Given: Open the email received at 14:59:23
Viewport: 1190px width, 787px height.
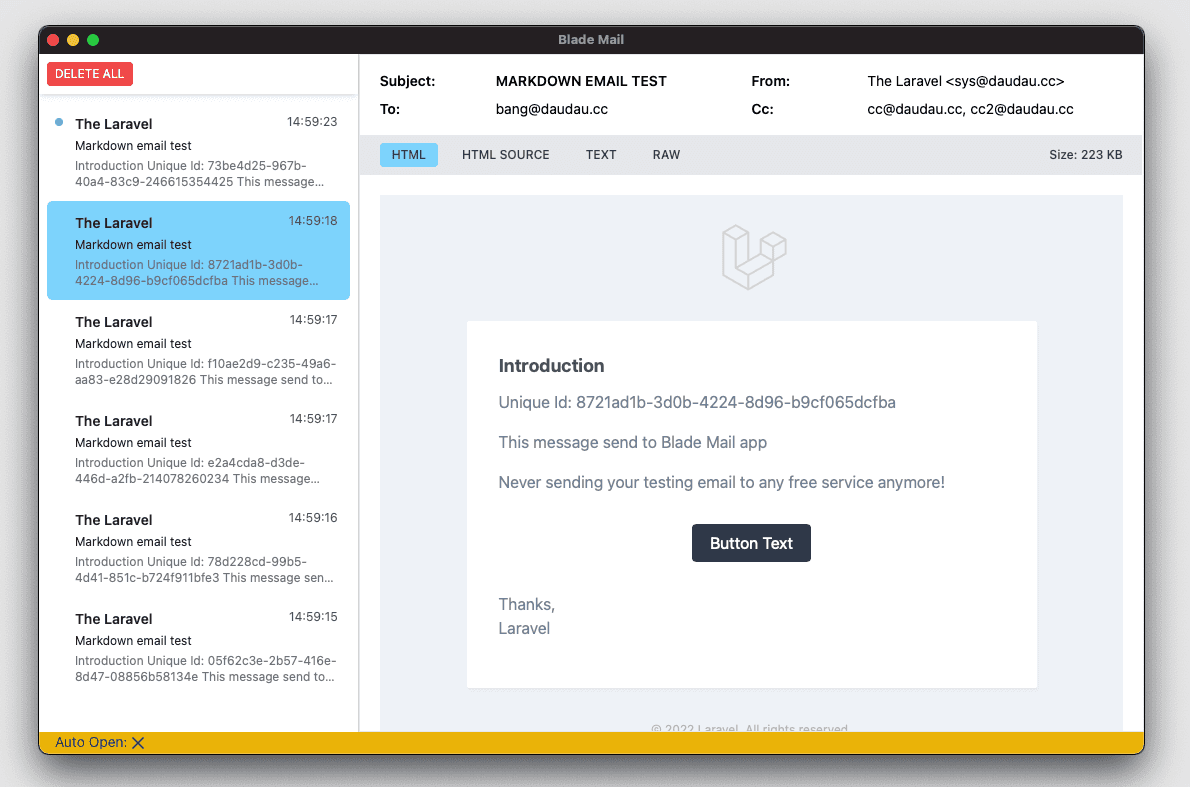Looking at the screenshot, I should coord(198,152).
